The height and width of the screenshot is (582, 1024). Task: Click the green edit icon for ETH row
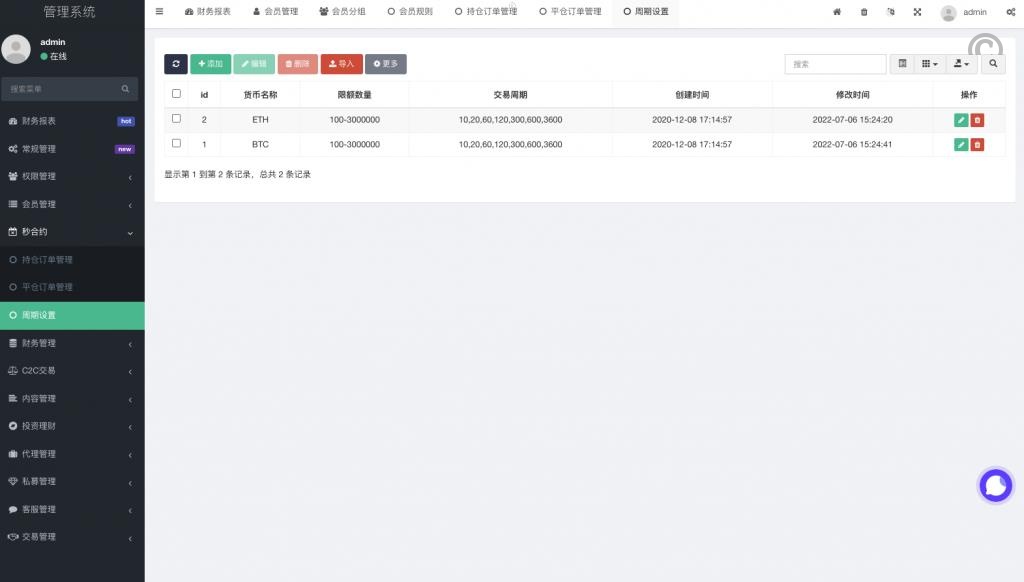961,120
